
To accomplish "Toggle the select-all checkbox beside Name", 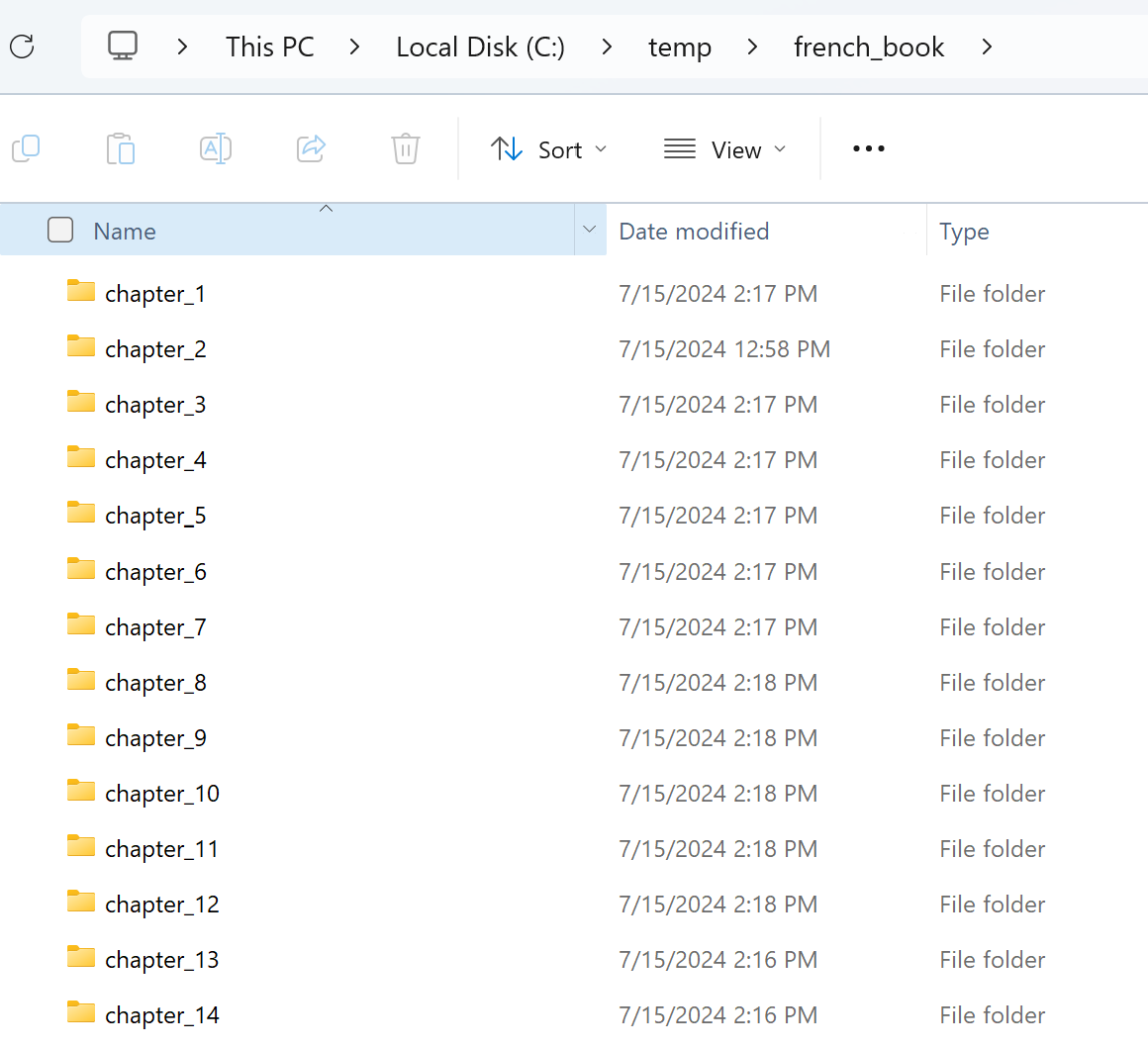I will tap(60, 230).
